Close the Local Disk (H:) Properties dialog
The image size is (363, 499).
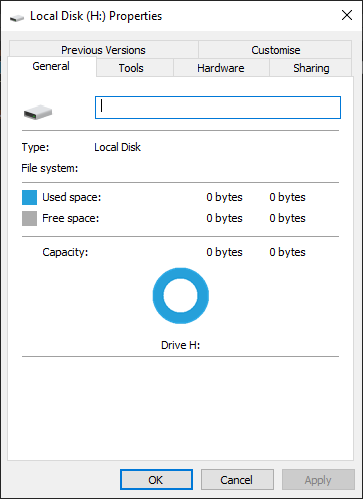pyautogui.click(x=347, y=15)
